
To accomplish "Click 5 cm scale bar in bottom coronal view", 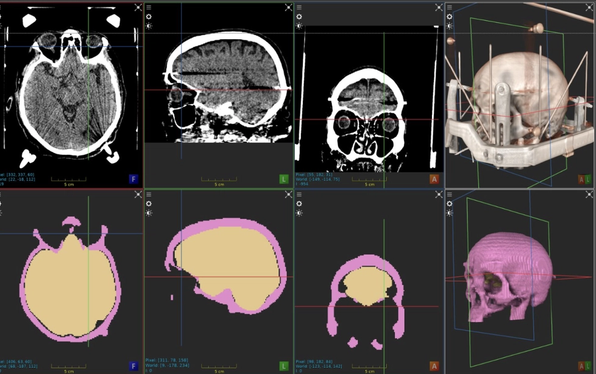I will tap(369, 368).
